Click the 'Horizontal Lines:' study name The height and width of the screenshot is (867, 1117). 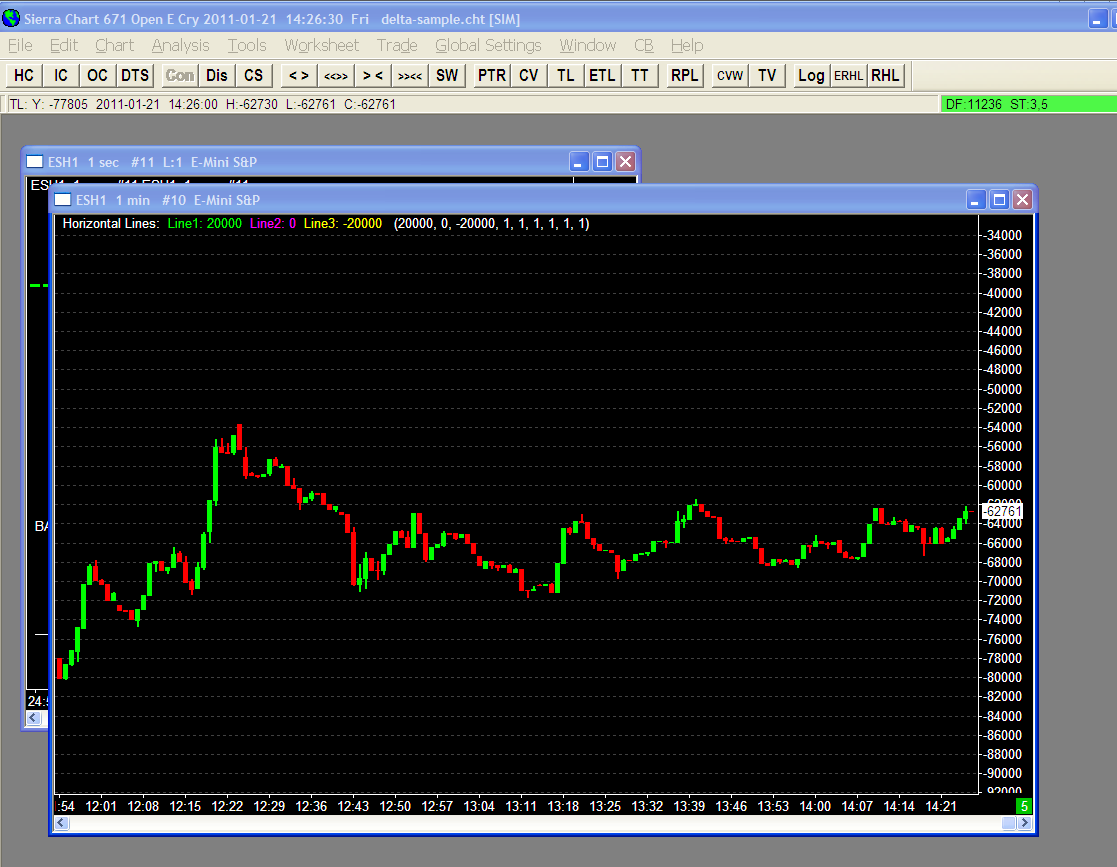(110, 224)
